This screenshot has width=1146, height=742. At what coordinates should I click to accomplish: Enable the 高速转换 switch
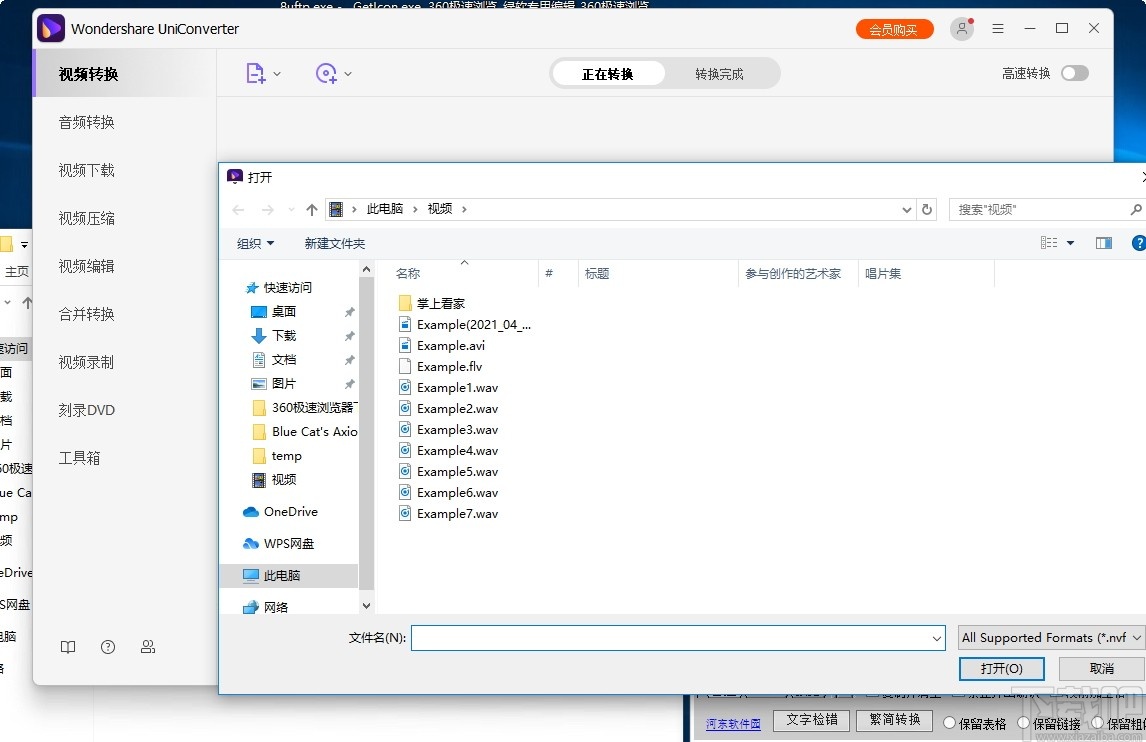[x=1075, y=73]
